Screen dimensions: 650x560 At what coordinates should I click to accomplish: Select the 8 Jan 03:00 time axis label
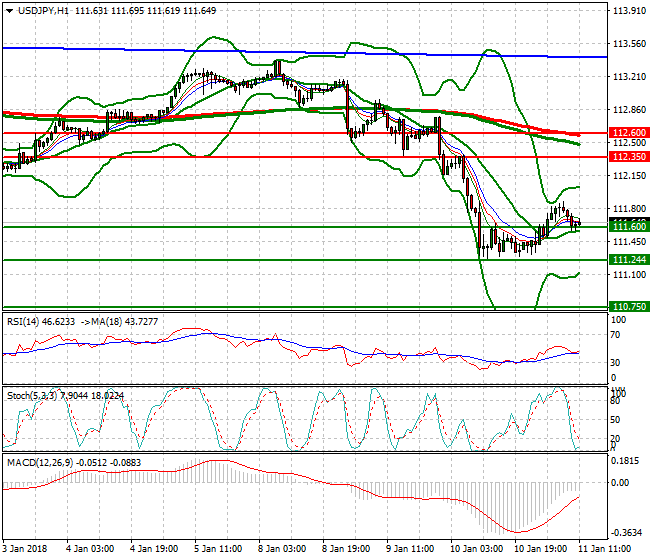[x=282, y=549]
